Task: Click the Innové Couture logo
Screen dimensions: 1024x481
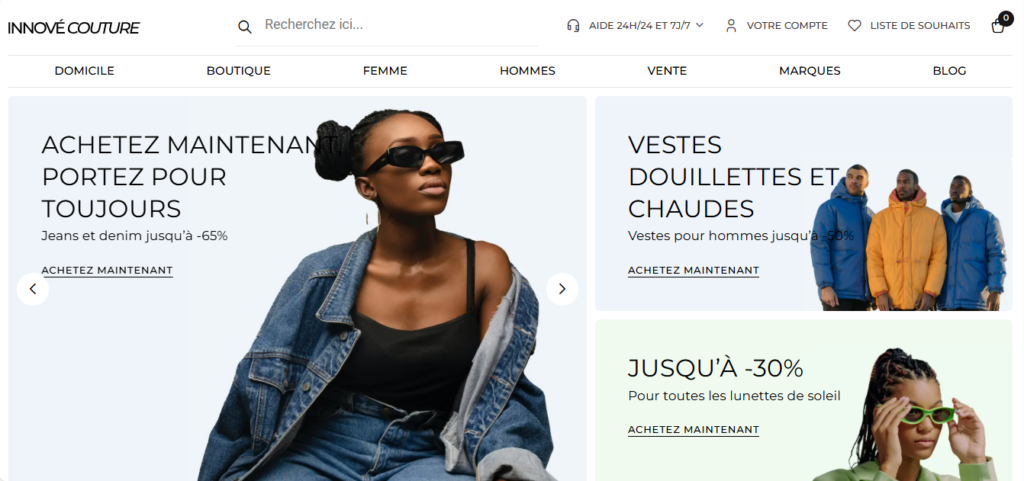Action: click(x=74, y=28)
